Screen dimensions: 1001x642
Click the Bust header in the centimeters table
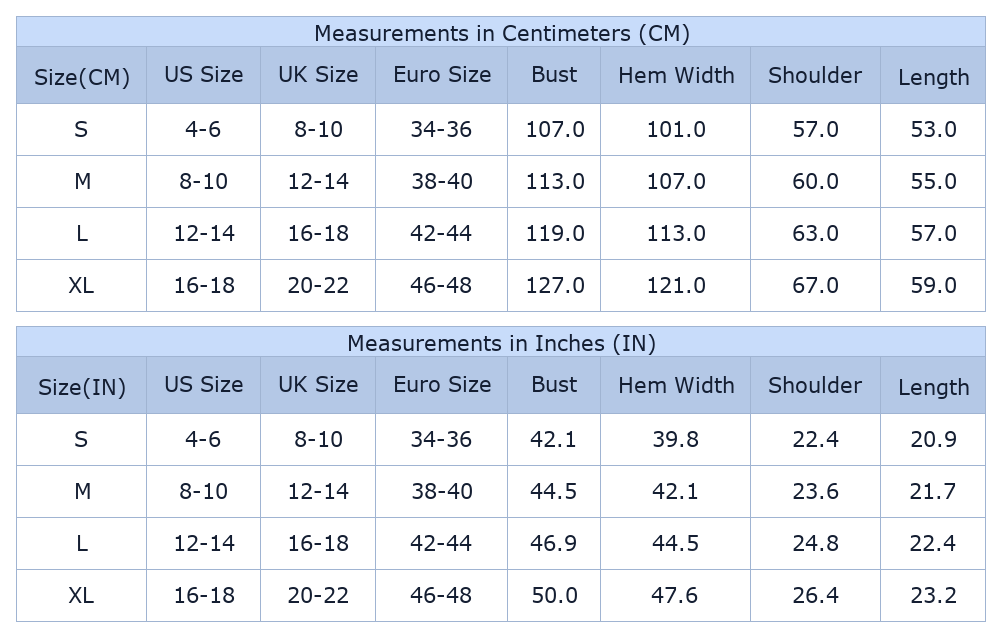[x=554, y=75]
